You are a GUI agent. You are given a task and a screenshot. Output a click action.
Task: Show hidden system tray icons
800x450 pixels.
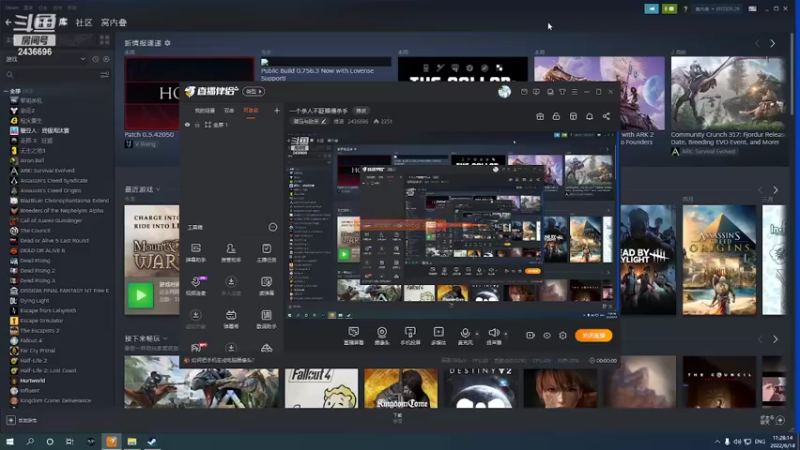pyautogui.click(x=717, y=441)
